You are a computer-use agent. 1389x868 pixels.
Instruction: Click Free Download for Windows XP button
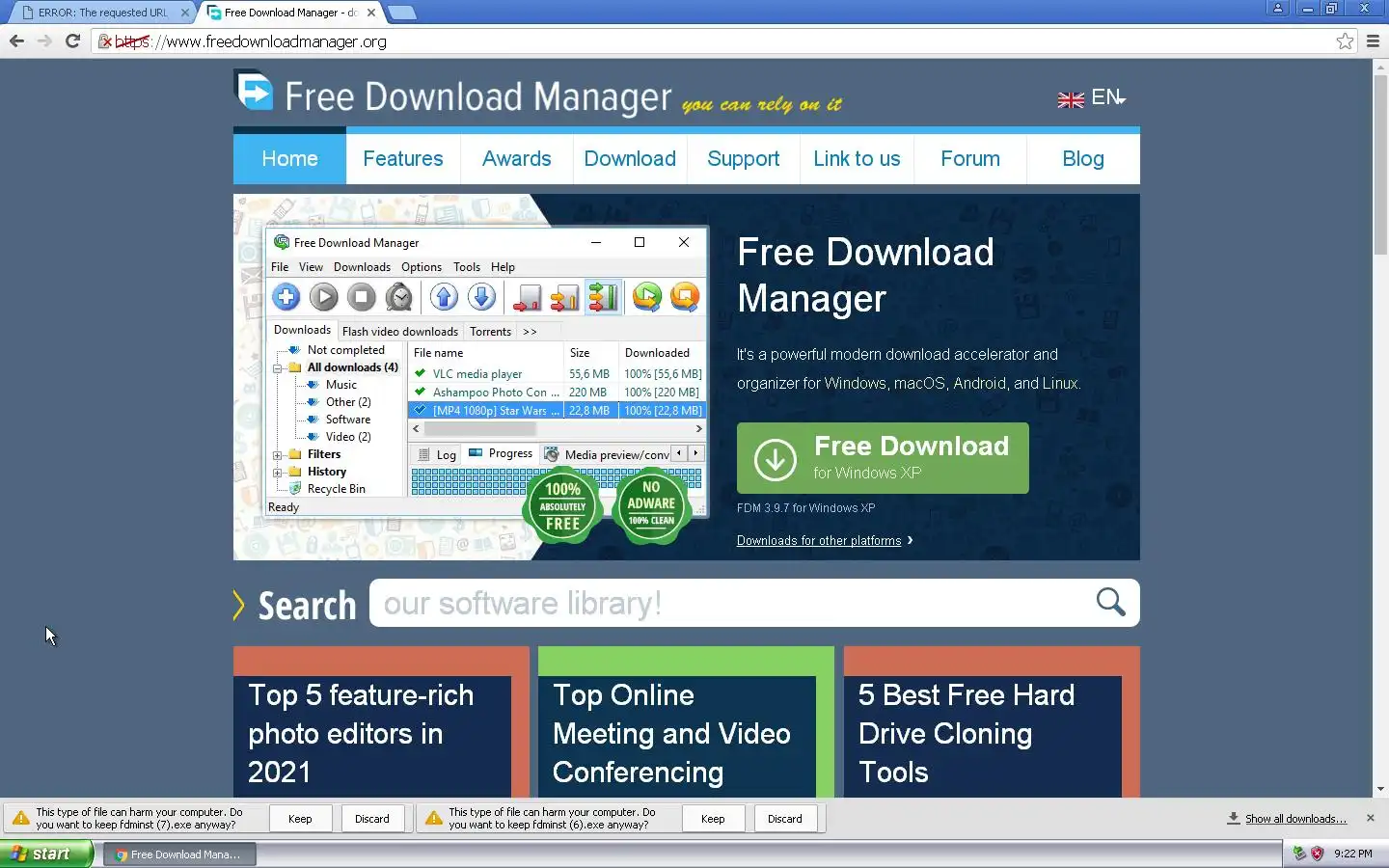point(883,458)
